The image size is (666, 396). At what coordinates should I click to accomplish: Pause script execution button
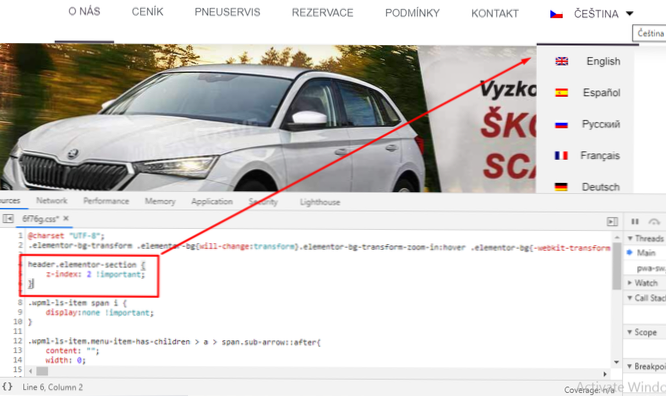point(635,221)
